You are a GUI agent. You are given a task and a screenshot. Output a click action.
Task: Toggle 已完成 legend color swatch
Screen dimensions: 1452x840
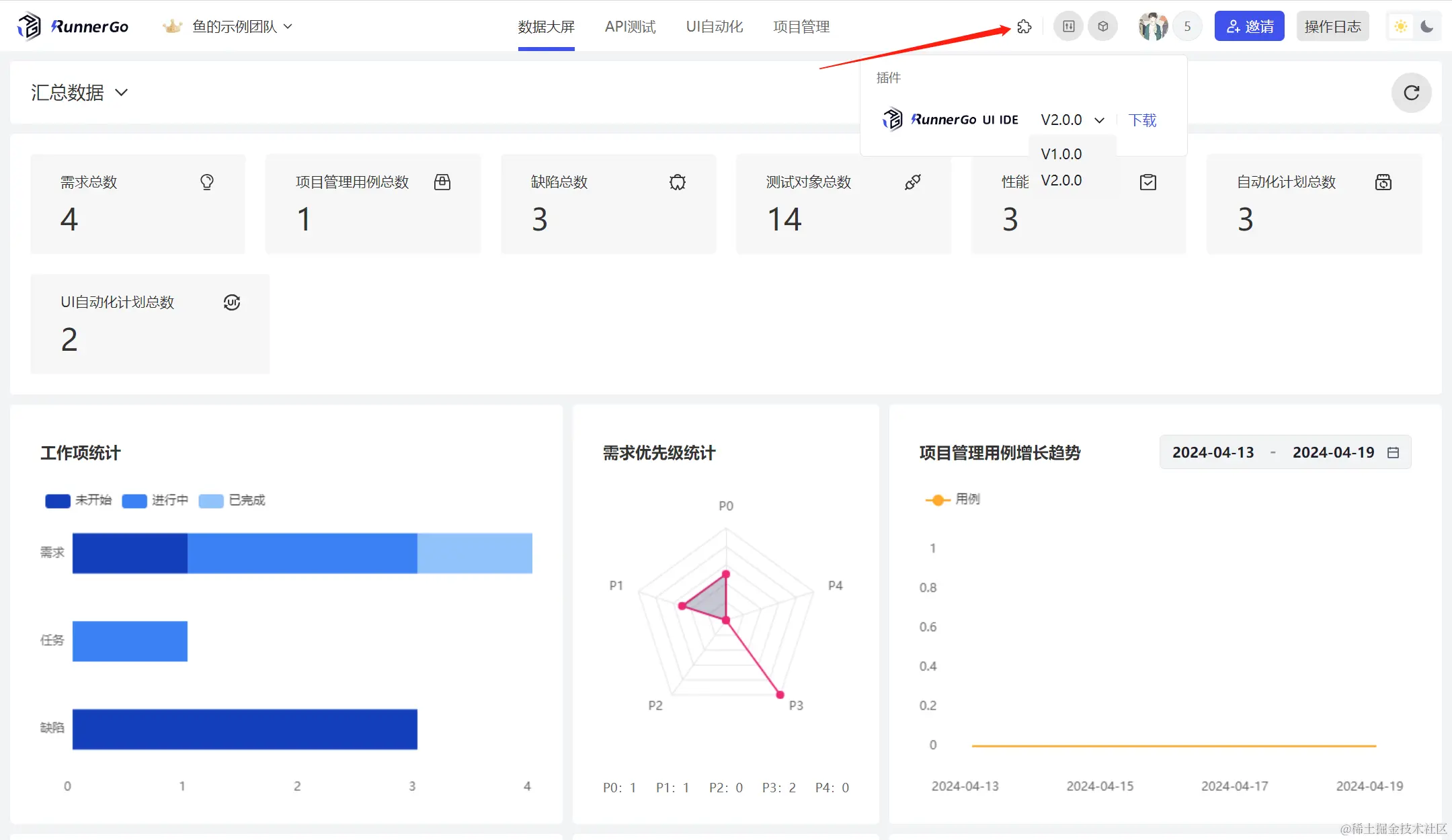[211, 501]
